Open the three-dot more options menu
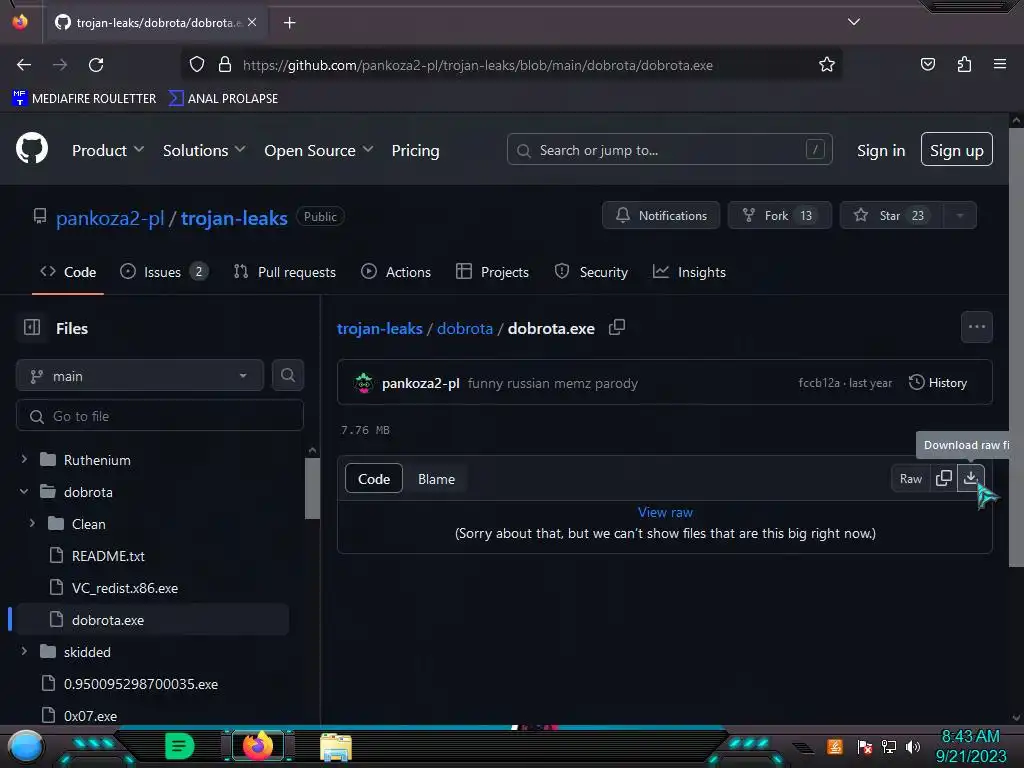 [x=976, y=327]
